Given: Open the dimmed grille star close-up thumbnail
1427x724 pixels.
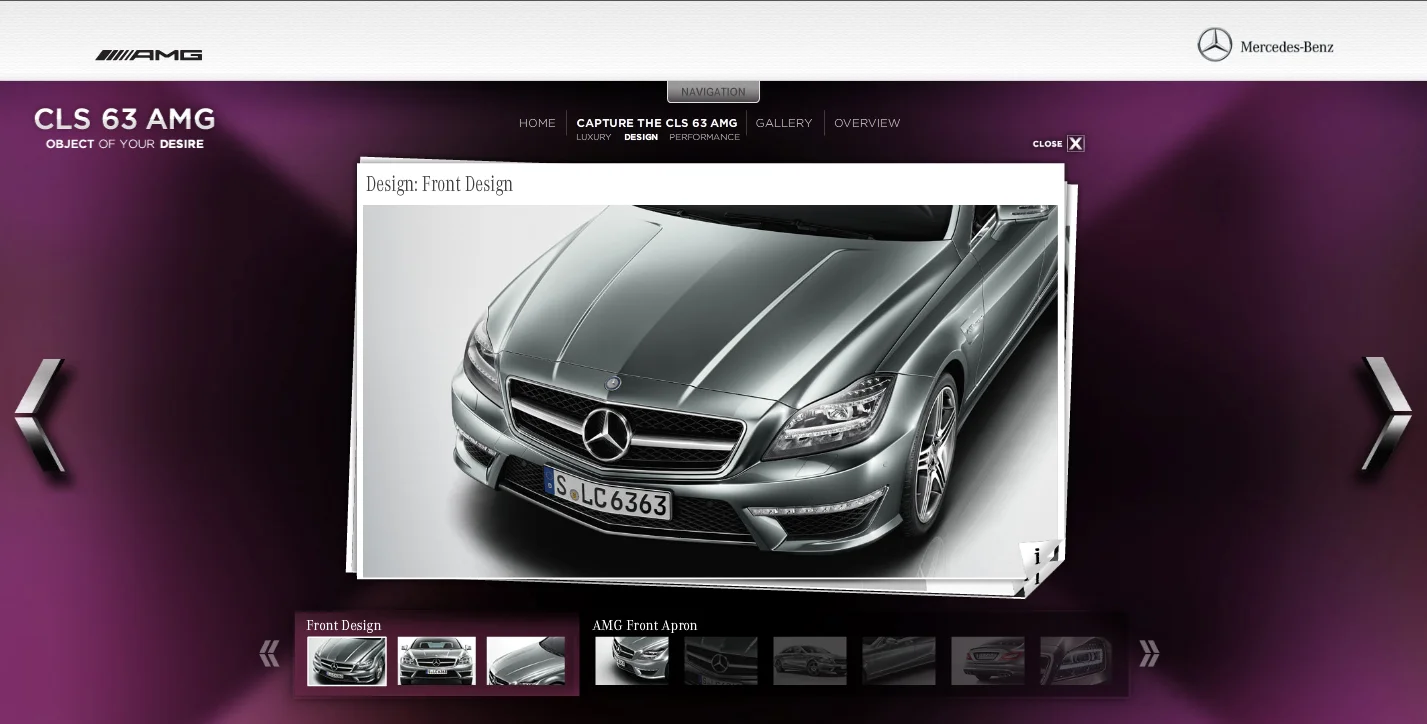Looking at the screenshot, I should (721, 661).
